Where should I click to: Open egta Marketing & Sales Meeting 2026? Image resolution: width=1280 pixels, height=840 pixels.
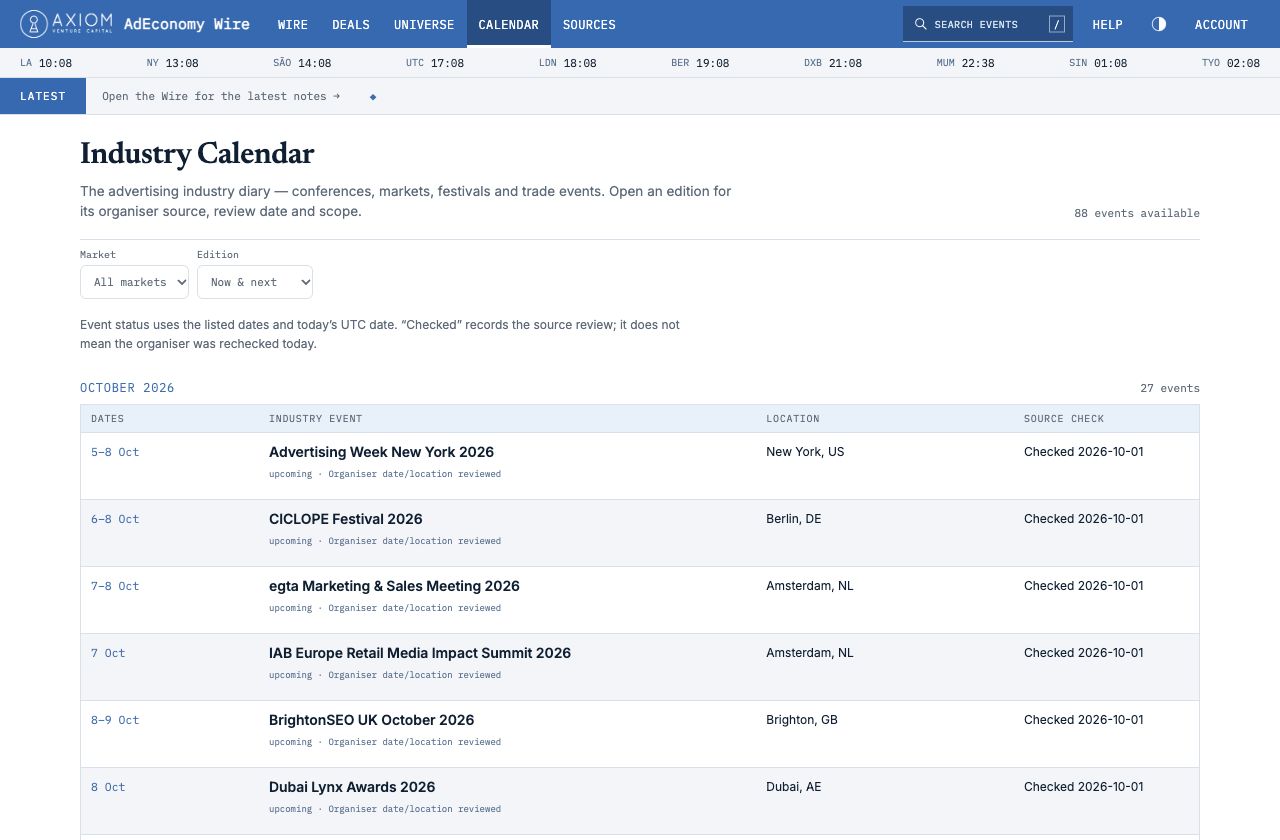pyautogui.click(x=394, y=586)
